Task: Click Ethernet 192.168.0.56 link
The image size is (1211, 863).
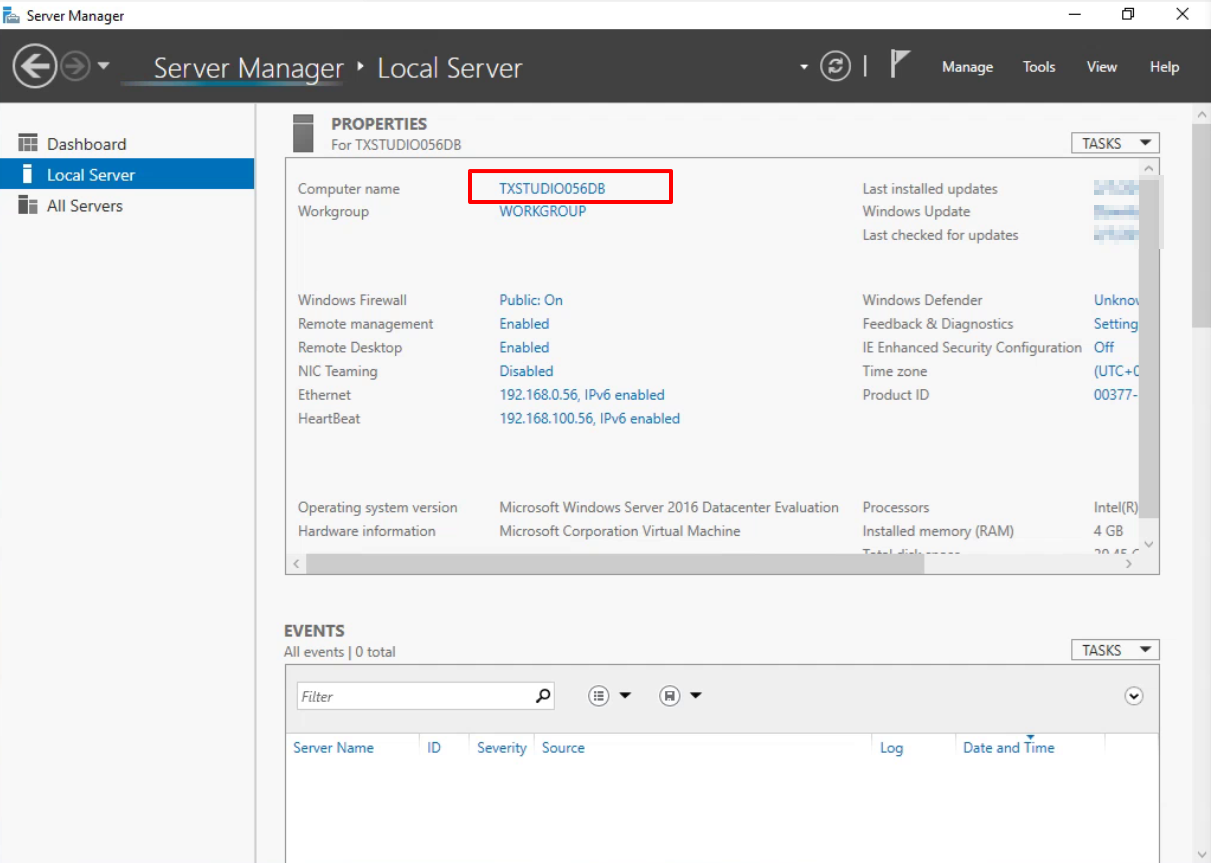Action: tap(582, 395)
